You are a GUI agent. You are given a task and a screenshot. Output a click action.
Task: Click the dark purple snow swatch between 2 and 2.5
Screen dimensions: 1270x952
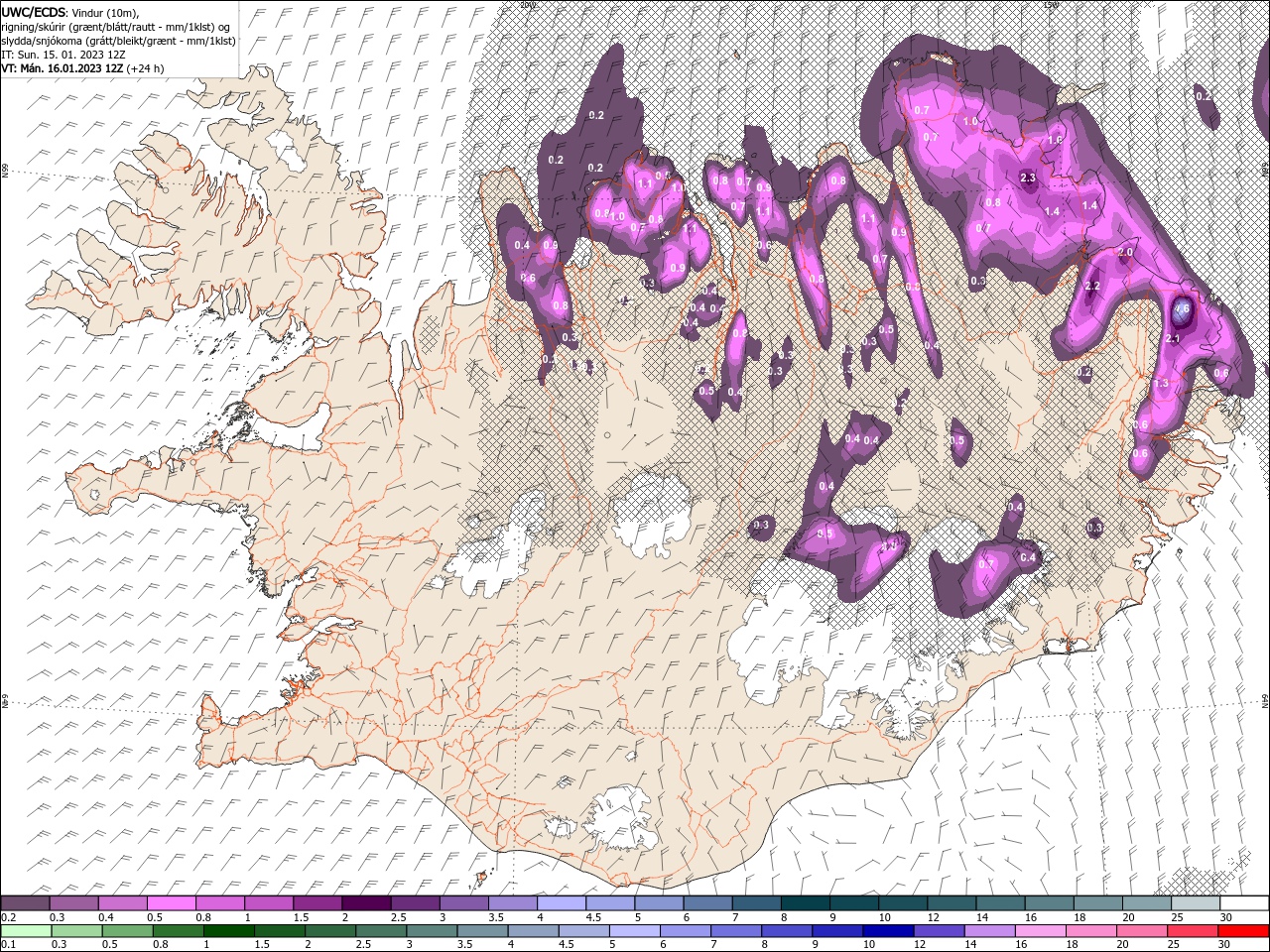(365, 902)
